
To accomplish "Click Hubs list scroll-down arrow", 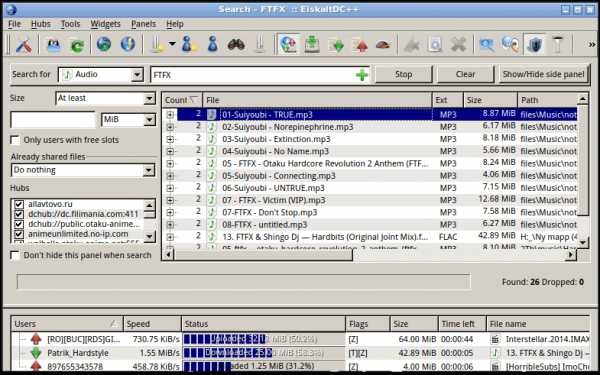I will (x=150, y=236).
